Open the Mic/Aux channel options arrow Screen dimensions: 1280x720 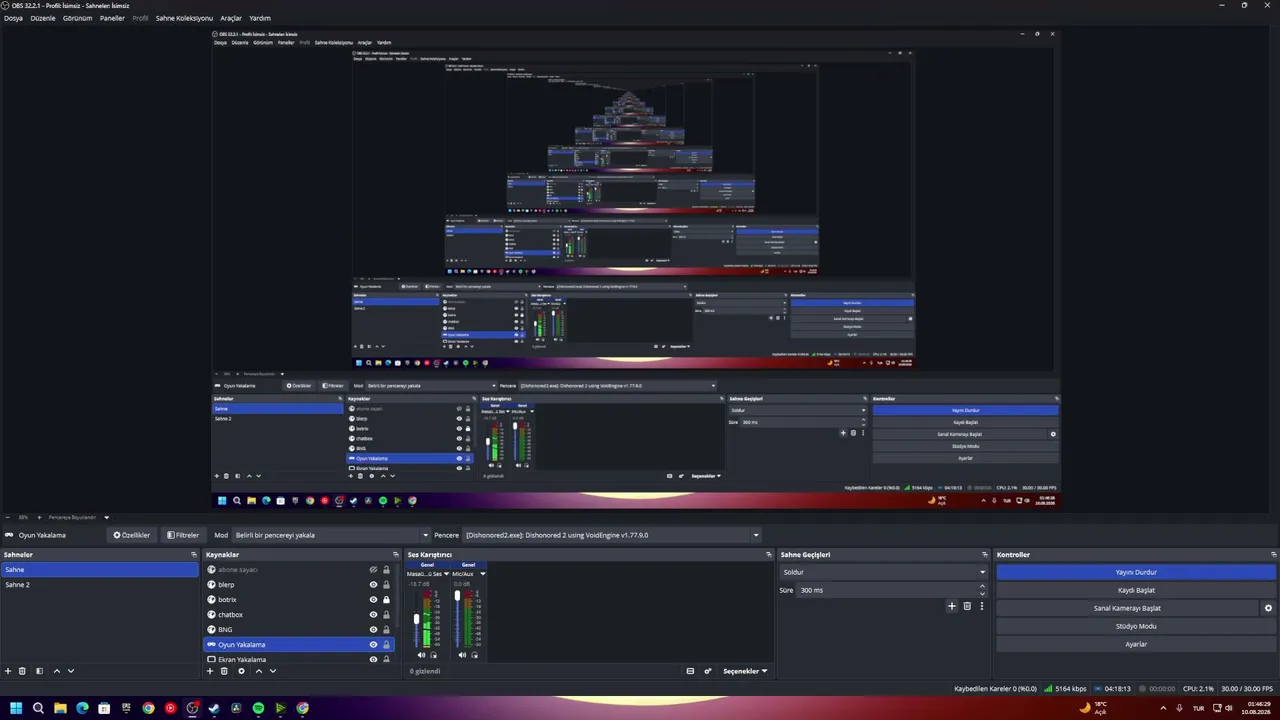tap(483, 574)
